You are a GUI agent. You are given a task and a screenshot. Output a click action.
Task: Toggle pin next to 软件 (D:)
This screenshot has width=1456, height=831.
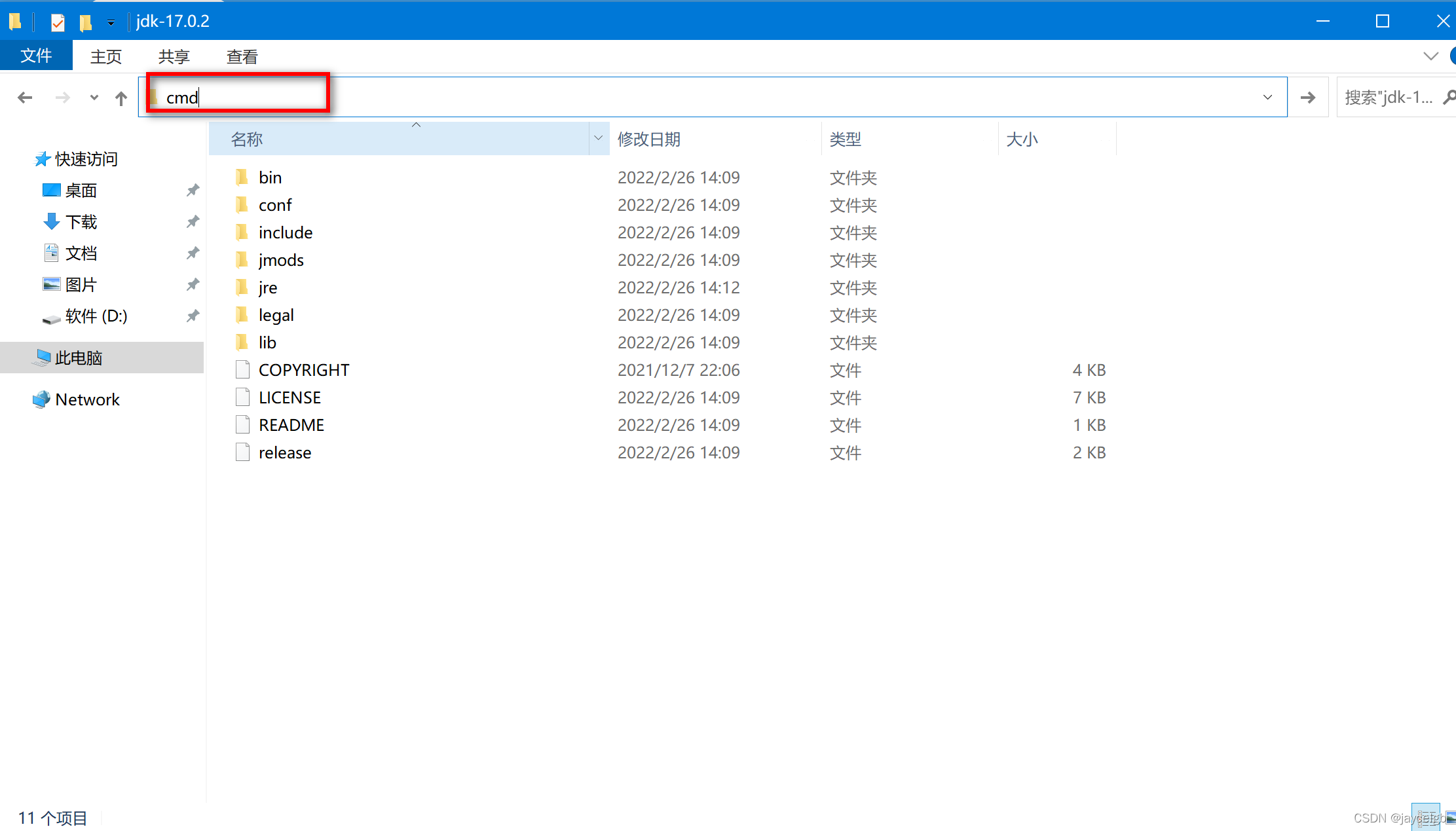pyautogui.click(x=193, y=316)
